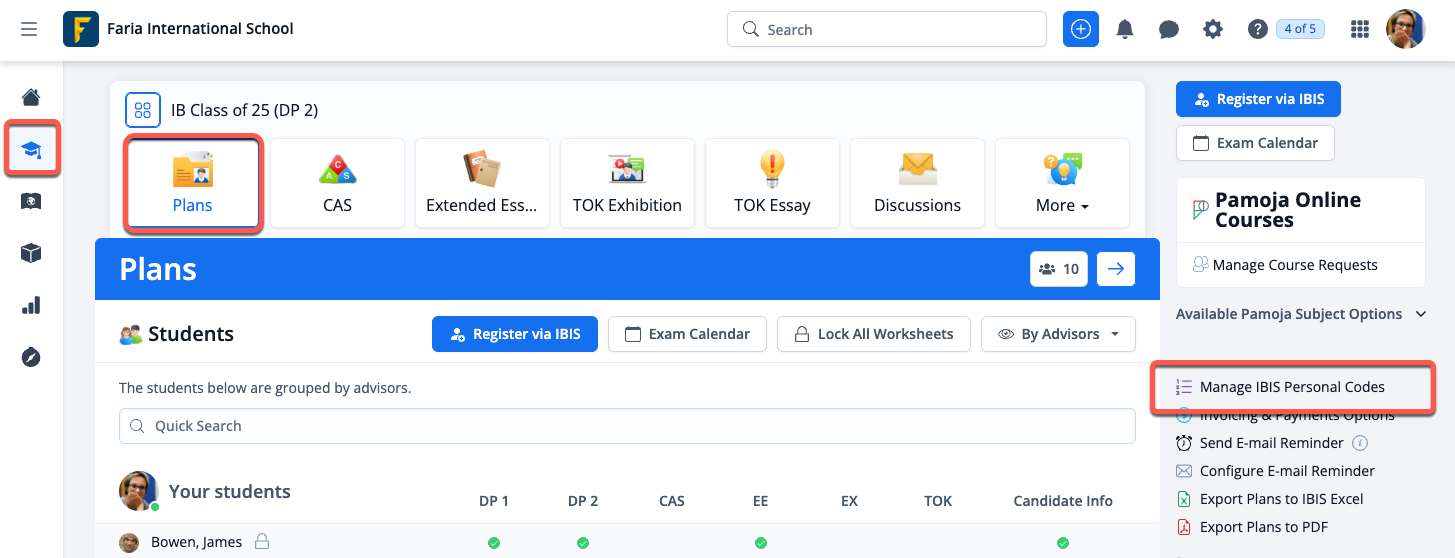1455x558 pixels.
Task: Expand the More menu tile
Action: tap(1062, 184)
